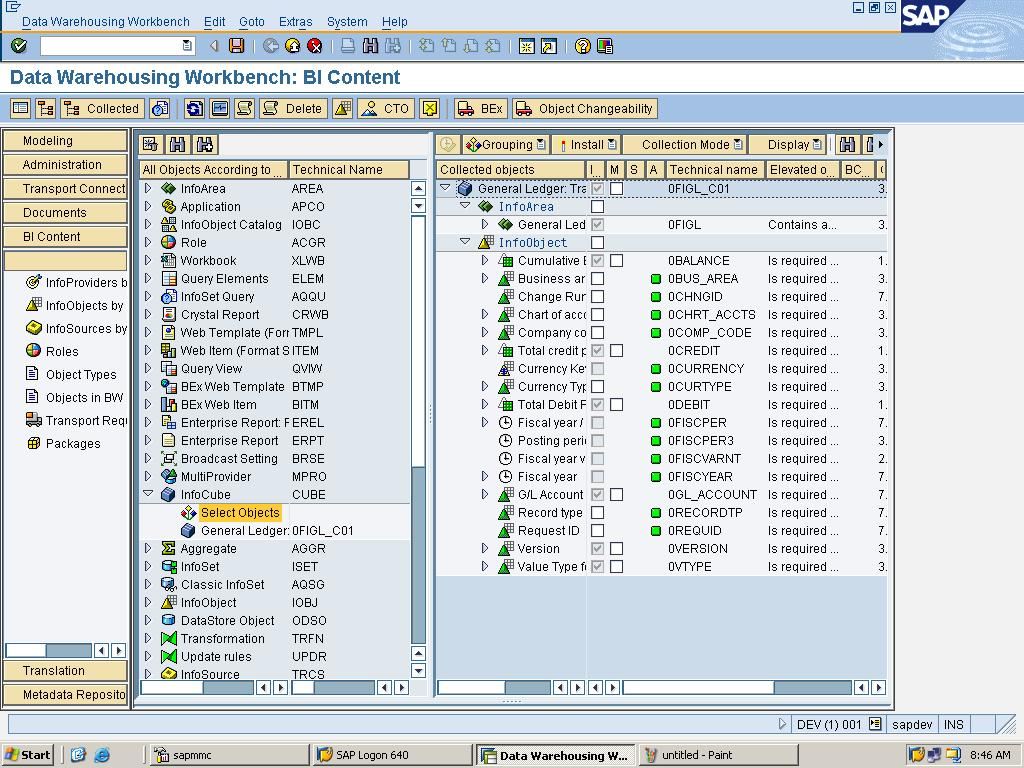The height and width of the screenshot is (768, 1024).
Task: Toggle the Install checkbox for Change Run row
Action: 597,296
